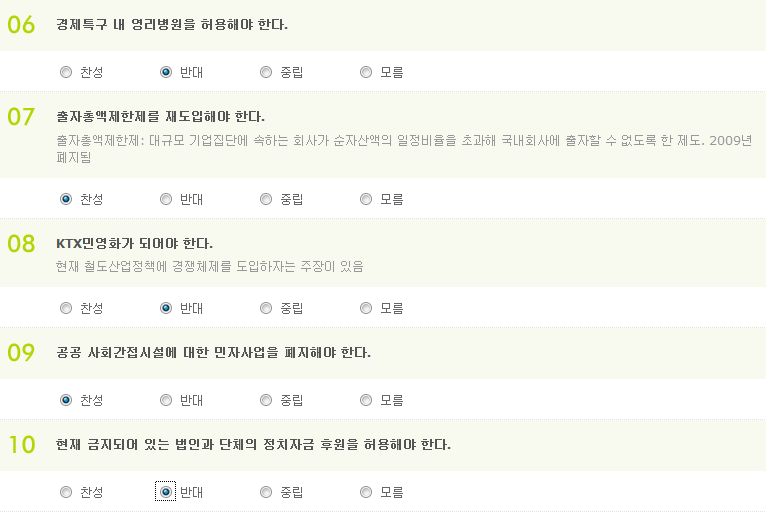
Task: Select 찬성 for question 07 출자총액제한제
Action: click(x=65, y=199)
